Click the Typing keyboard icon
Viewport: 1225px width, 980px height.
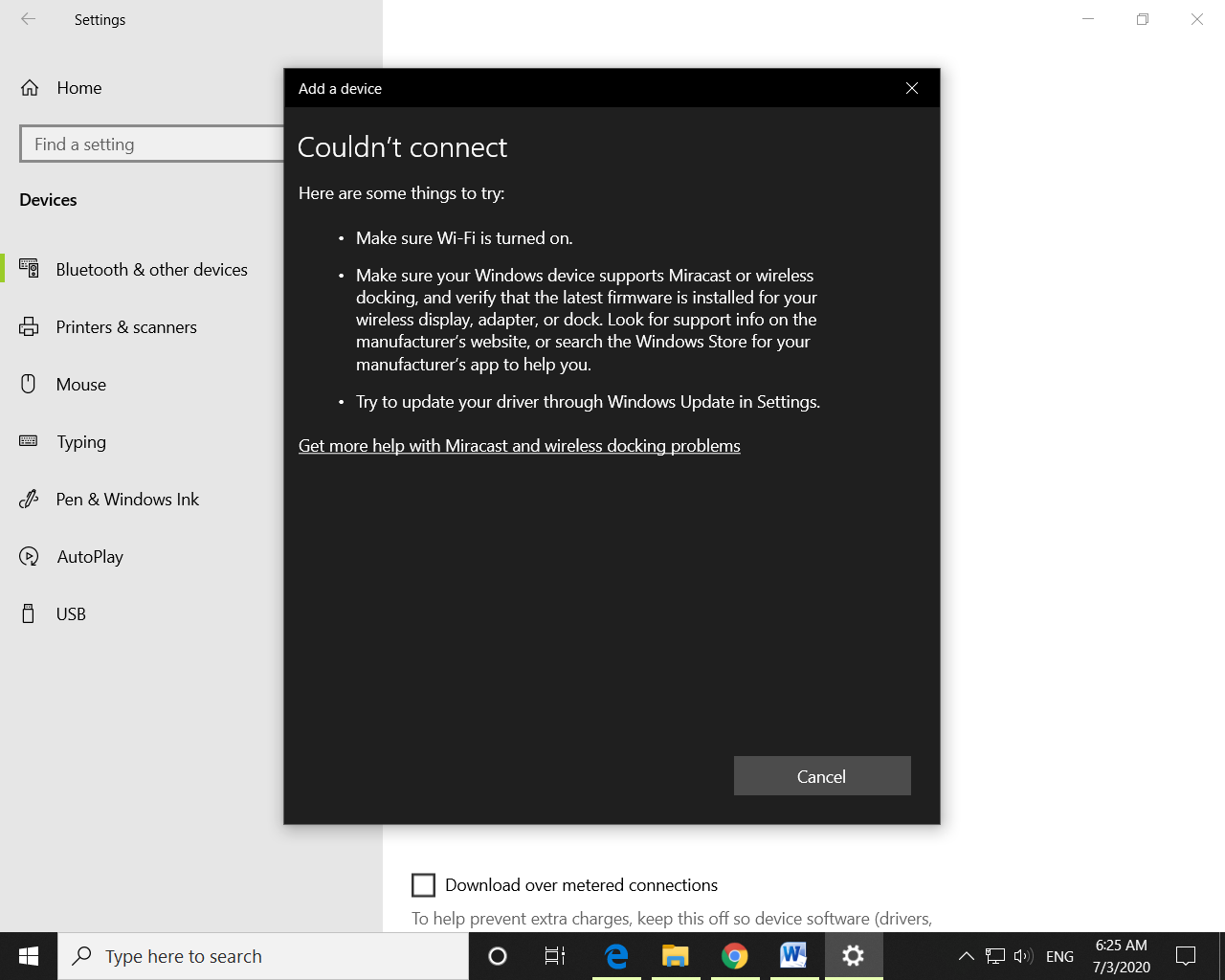click(29, 441)
